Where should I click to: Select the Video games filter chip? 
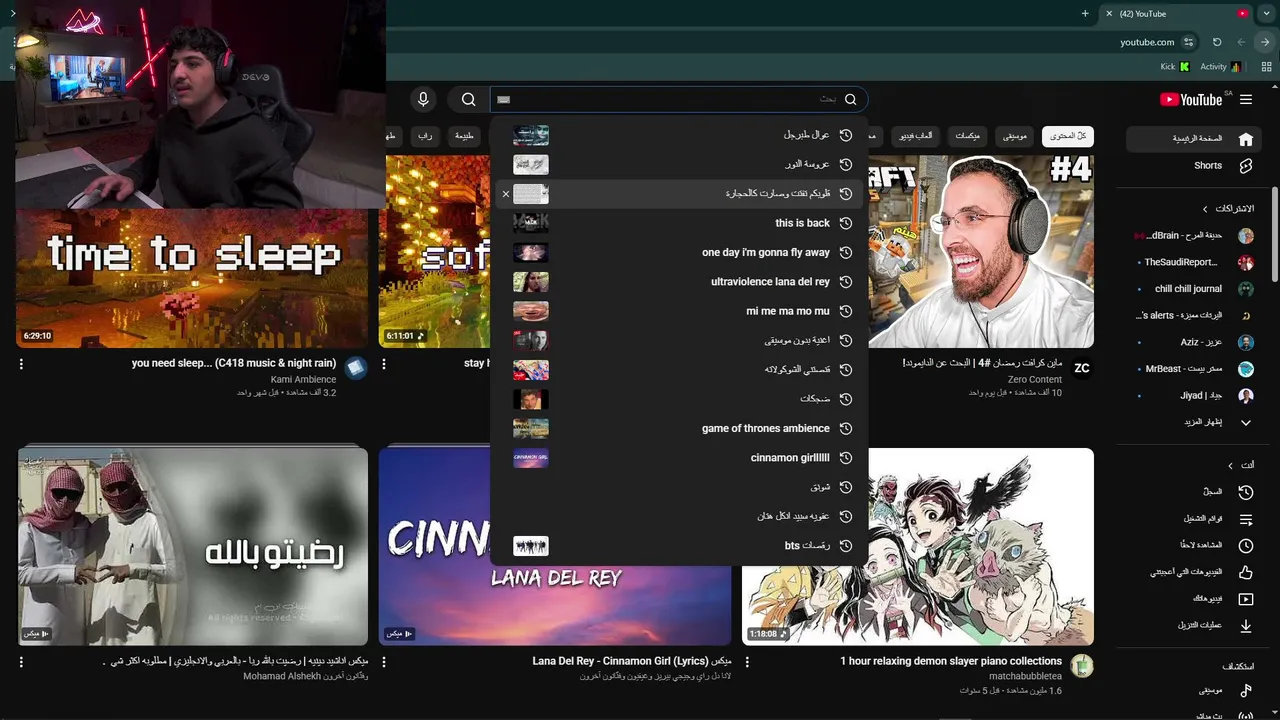click(916, 135)
